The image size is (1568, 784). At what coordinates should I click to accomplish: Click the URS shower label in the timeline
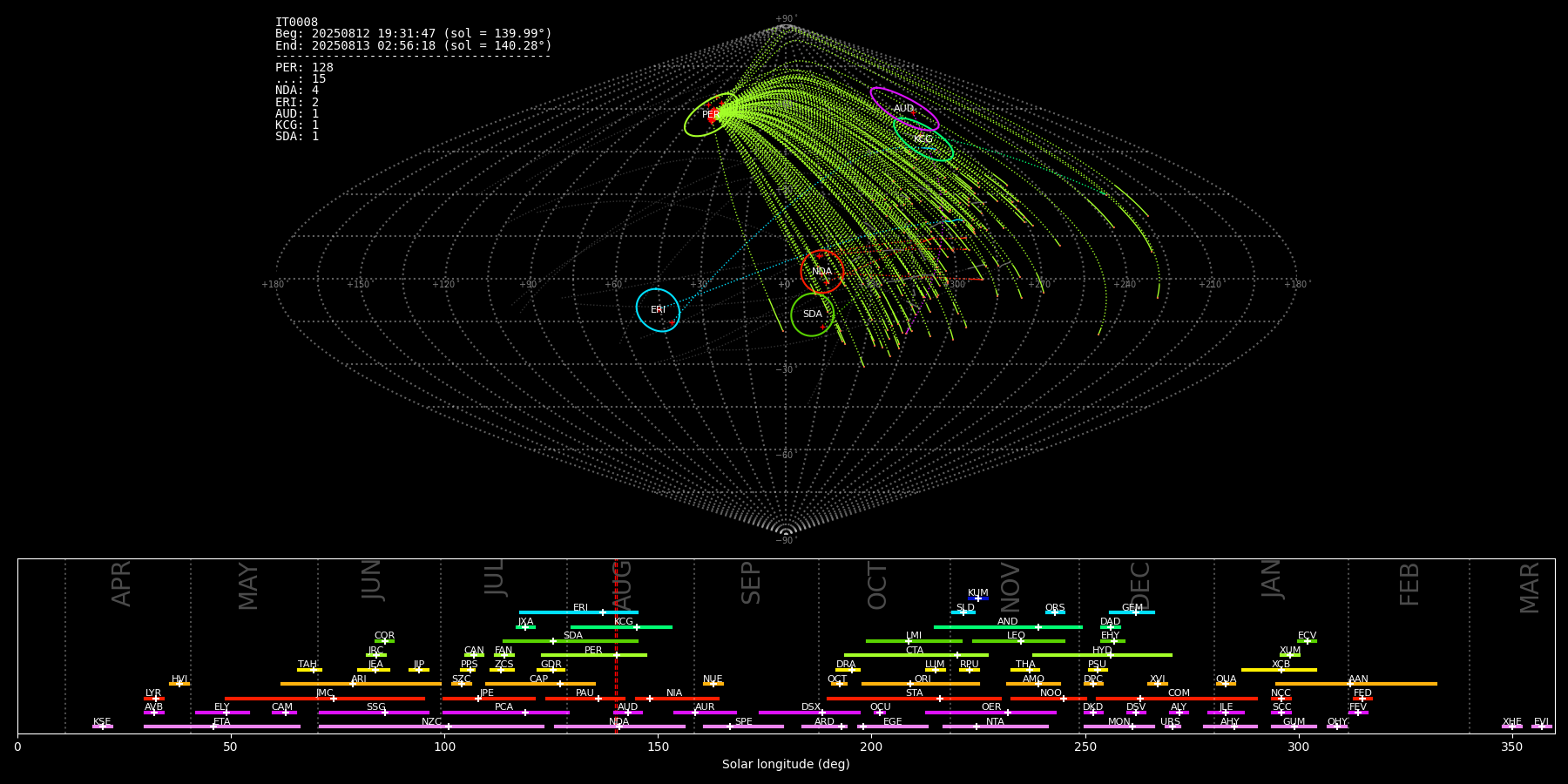point(1170,721)
